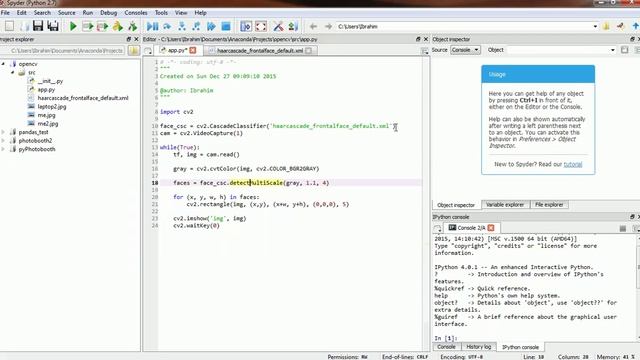Open the File menu
This screenshot has height=360, width=640.
(x=5, y=13)
